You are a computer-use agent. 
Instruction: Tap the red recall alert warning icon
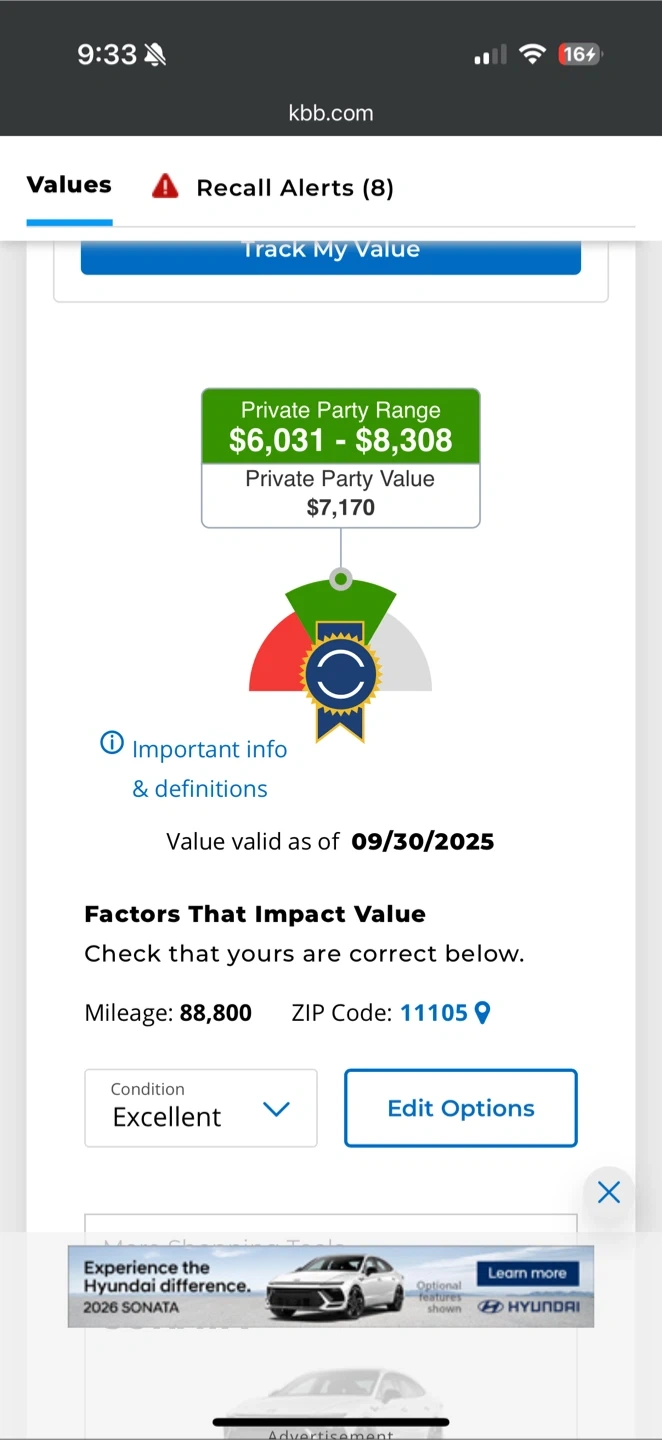(x=165, y=186)
